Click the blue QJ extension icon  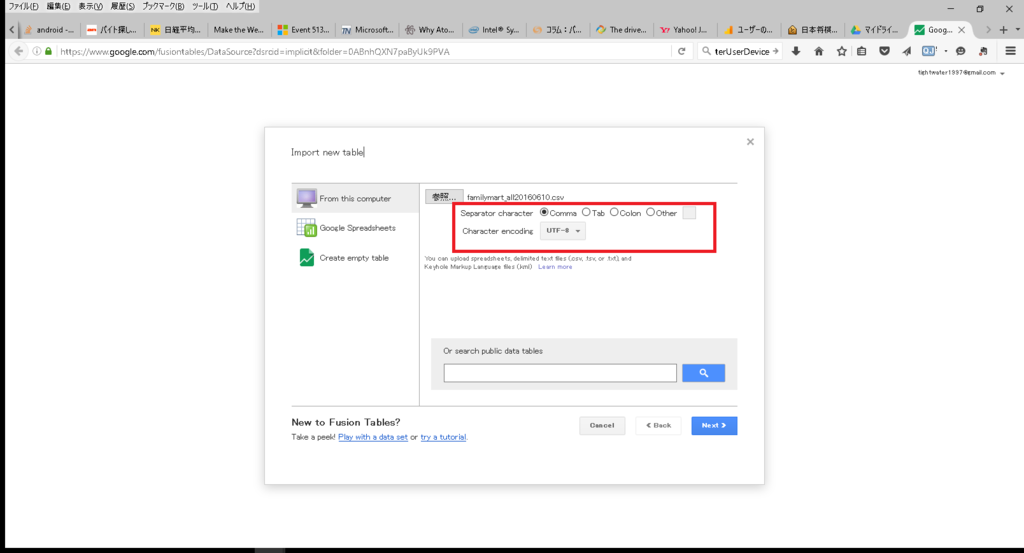(928, 51)
